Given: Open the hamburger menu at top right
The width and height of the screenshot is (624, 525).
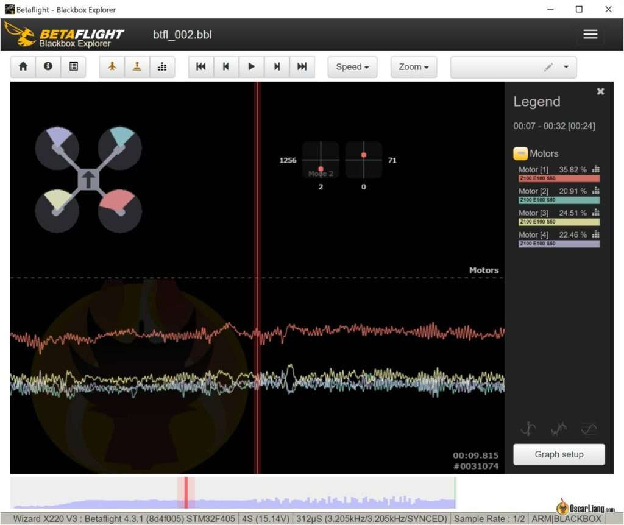Looking at the screenshot, I should pyautogui.click(x=591, y=34).
